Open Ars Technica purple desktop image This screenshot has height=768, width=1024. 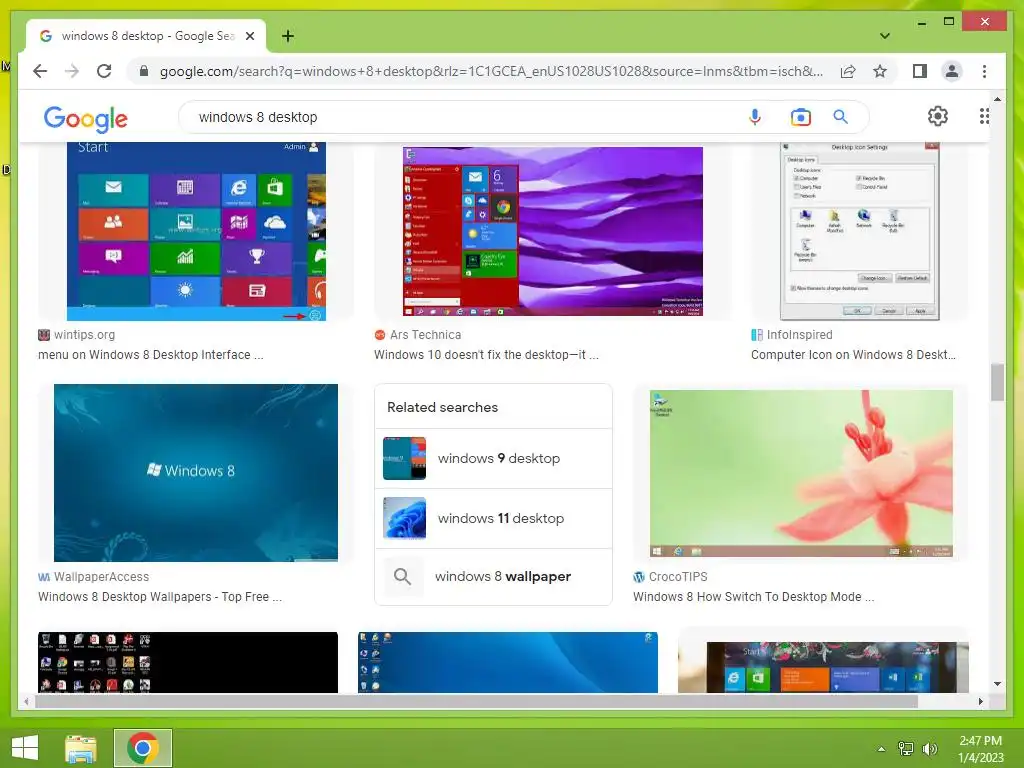[552, 232]
